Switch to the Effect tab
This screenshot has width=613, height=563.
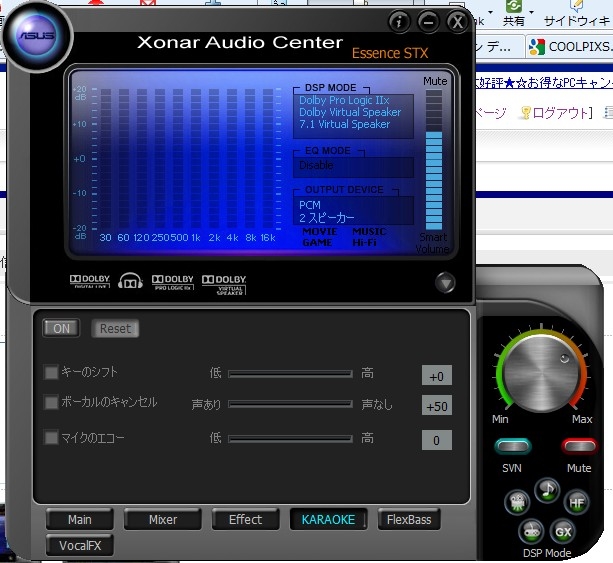(x=246, y=519)
